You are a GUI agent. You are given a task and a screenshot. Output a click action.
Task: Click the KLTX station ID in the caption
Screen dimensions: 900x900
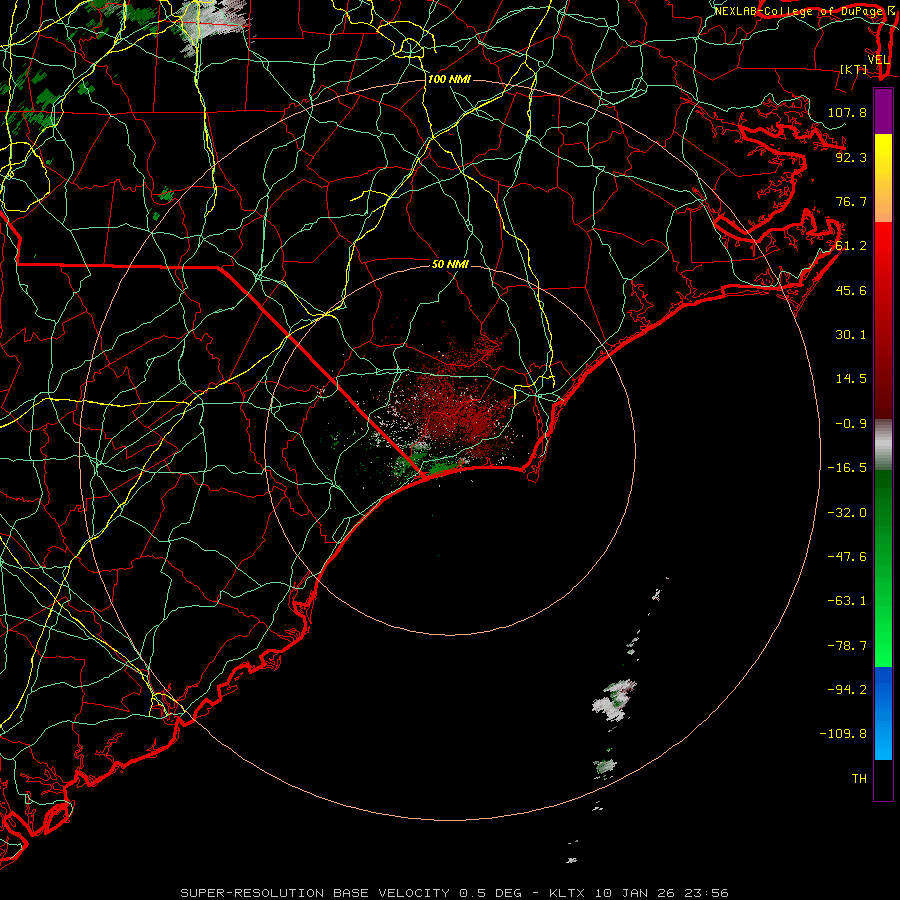click(x=567, y=893)
